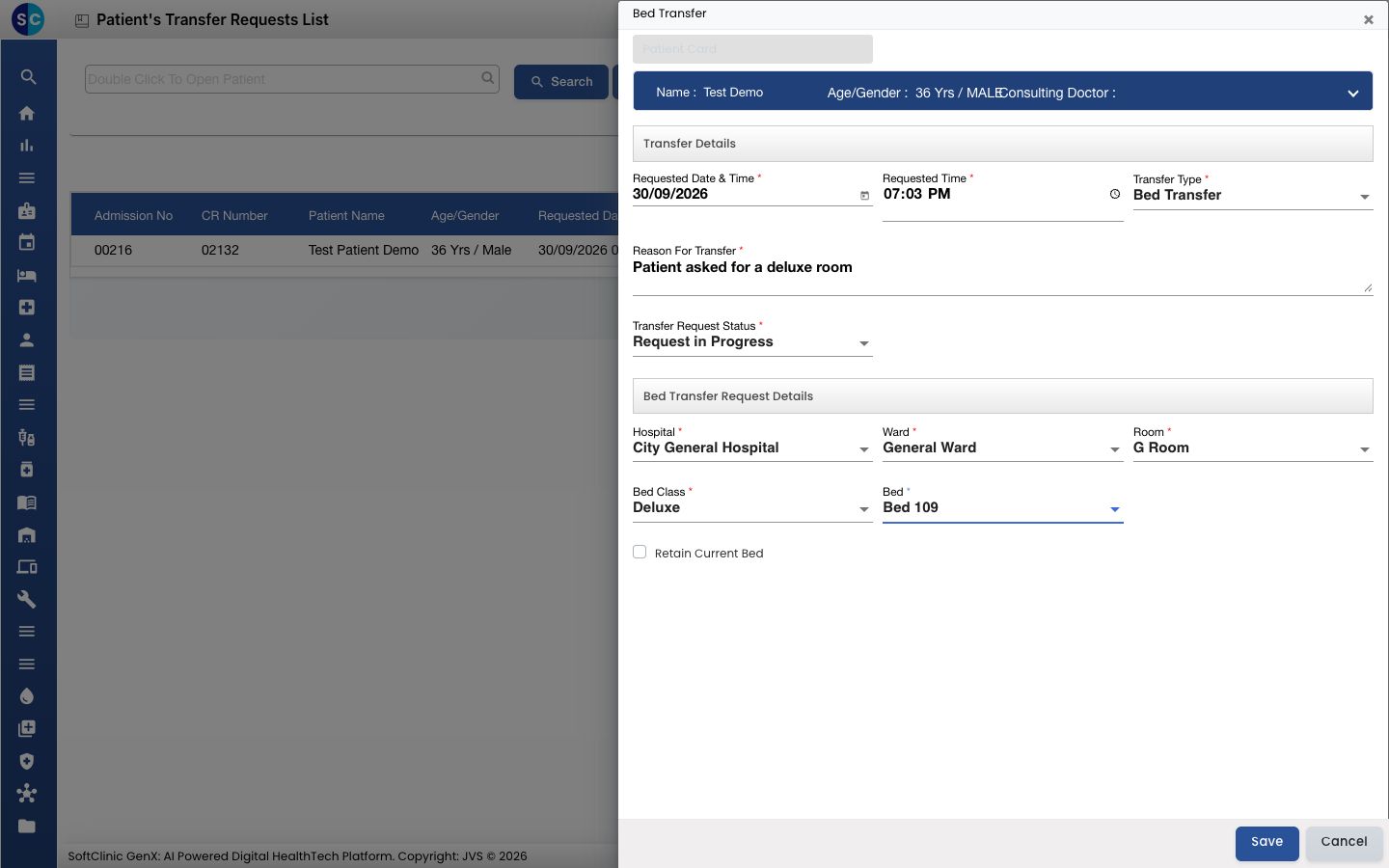
Task: Open the Bed dropdown showing Bed 109
Action: tap(1002, 508)
